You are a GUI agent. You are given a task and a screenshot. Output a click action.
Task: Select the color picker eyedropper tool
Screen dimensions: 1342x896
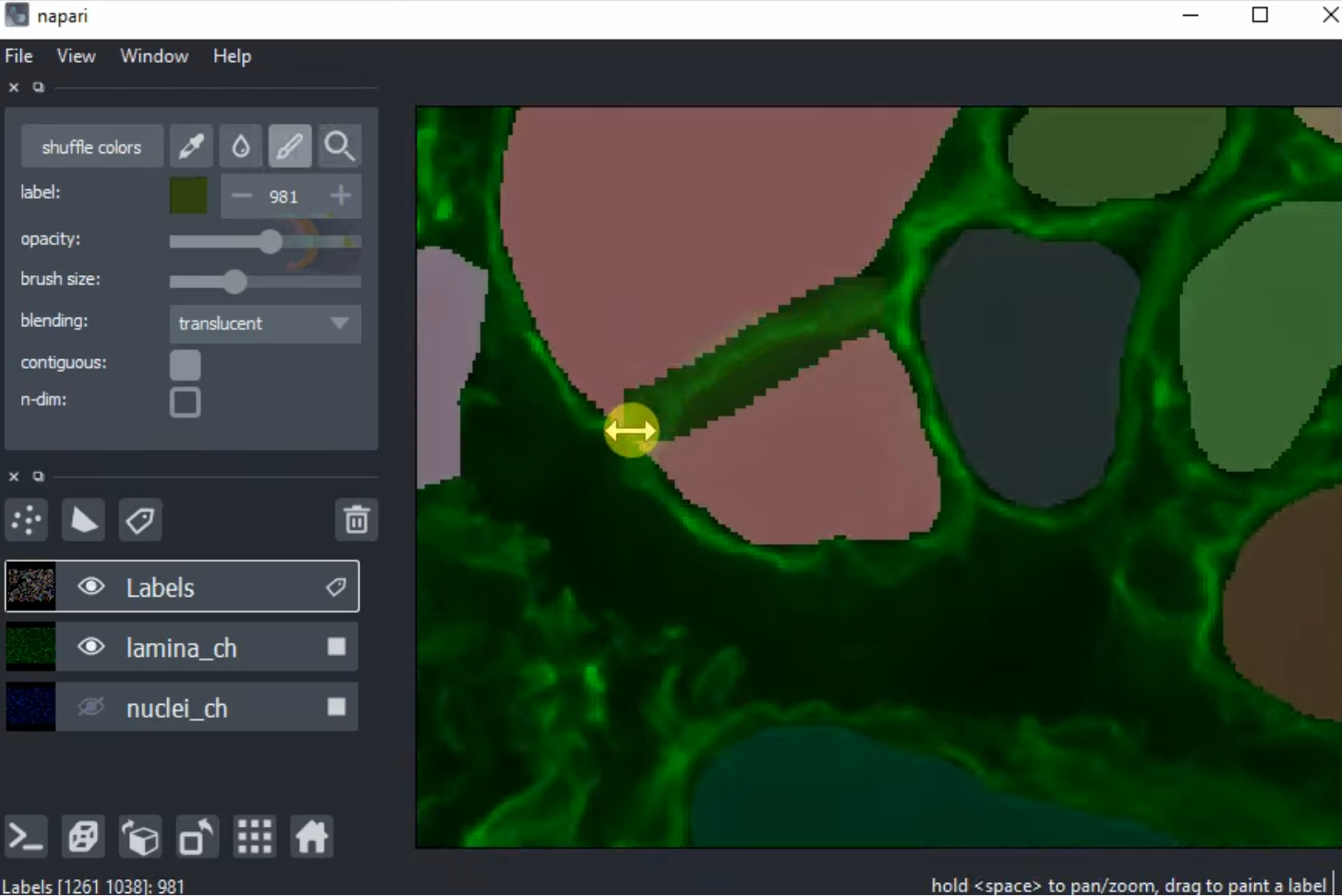[191, 146]
